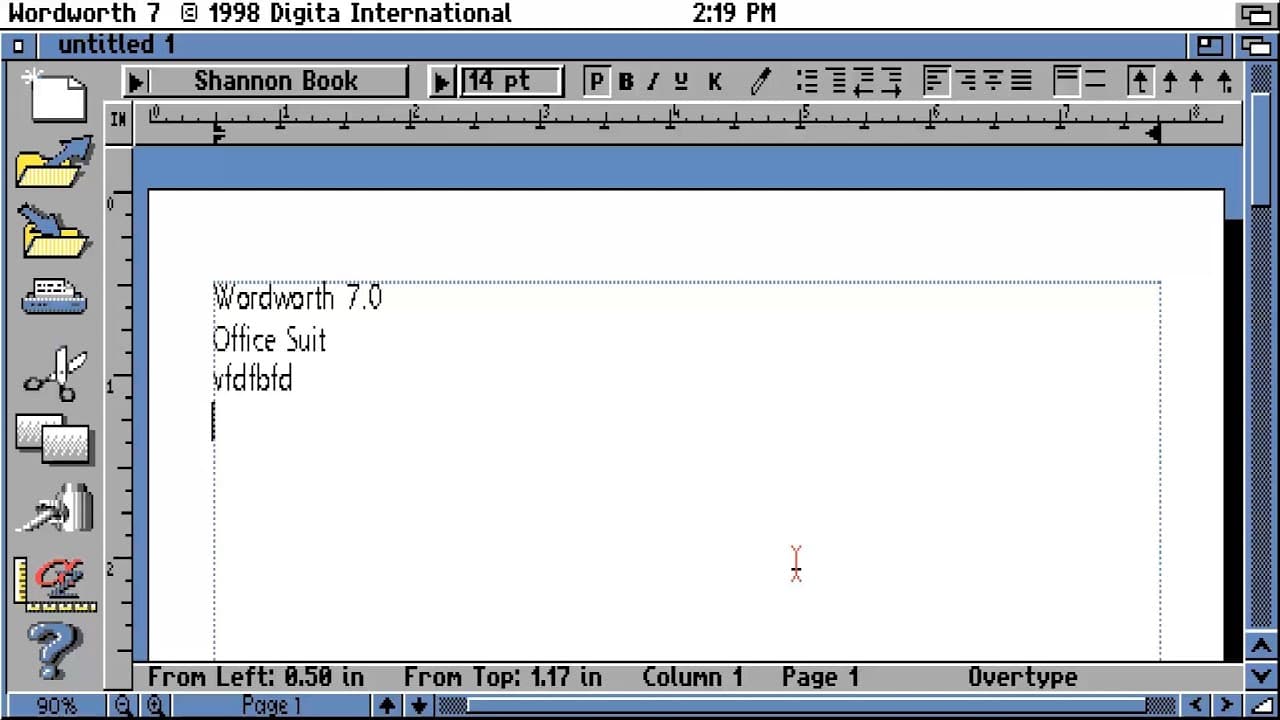The image size is (1280, 720).
Task: Go to previous page with the up arrow
Action: point(388,706)
